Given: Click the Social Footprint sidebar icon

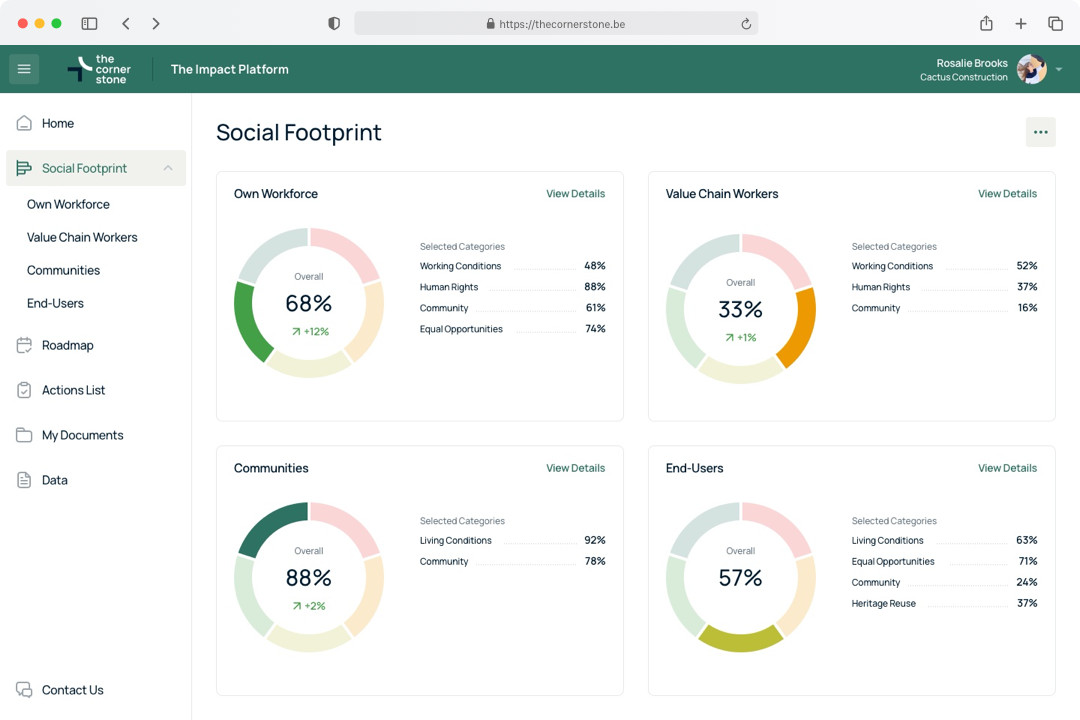Looking at the screenshot, I should click(x=24, y=168).
